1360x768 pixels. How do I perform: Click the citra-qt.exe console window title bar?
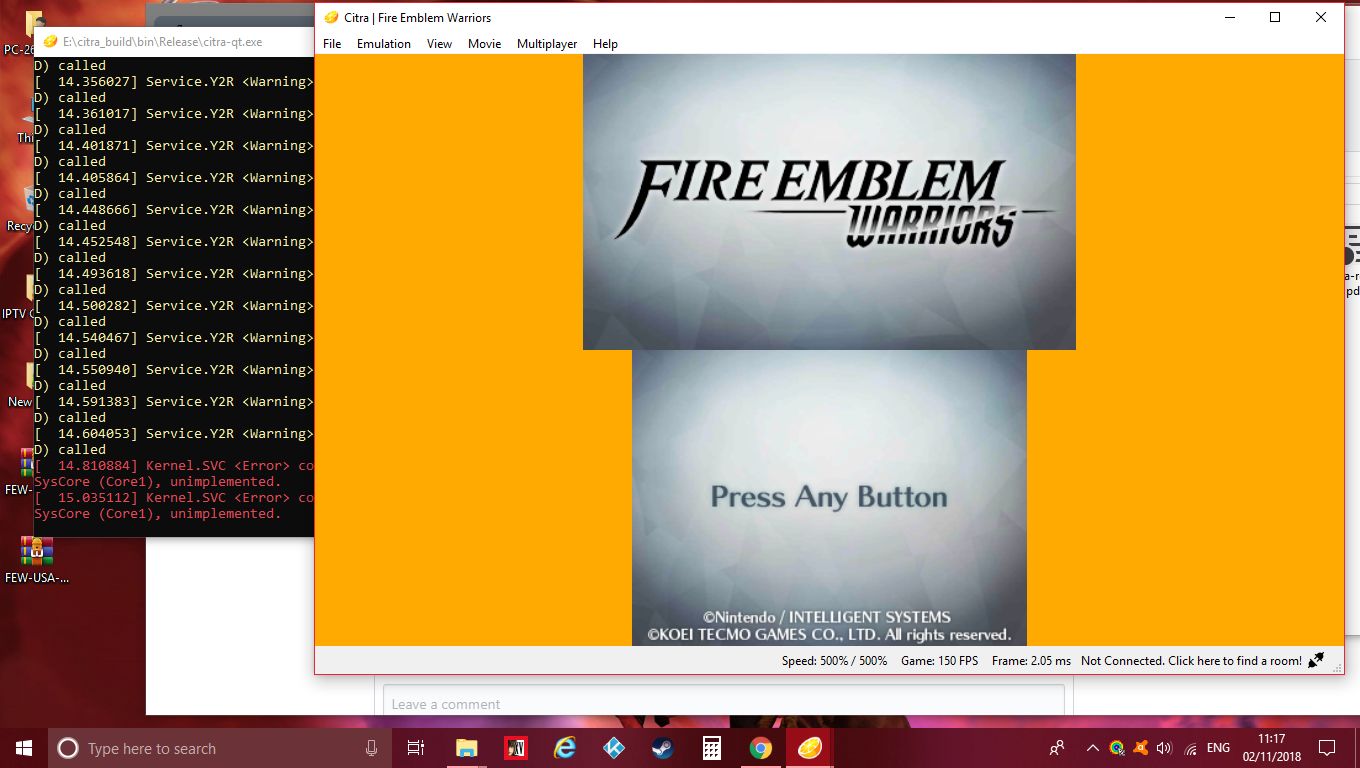174,42
